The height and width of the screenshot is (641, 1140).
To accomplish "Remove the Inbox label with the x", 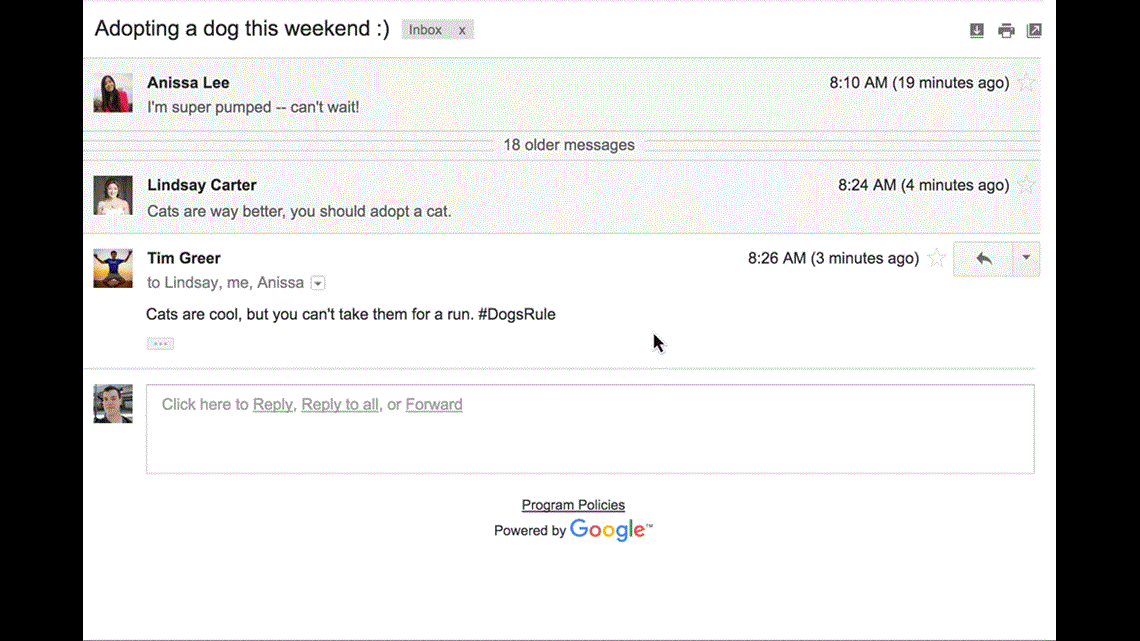I will pos(462,30).
